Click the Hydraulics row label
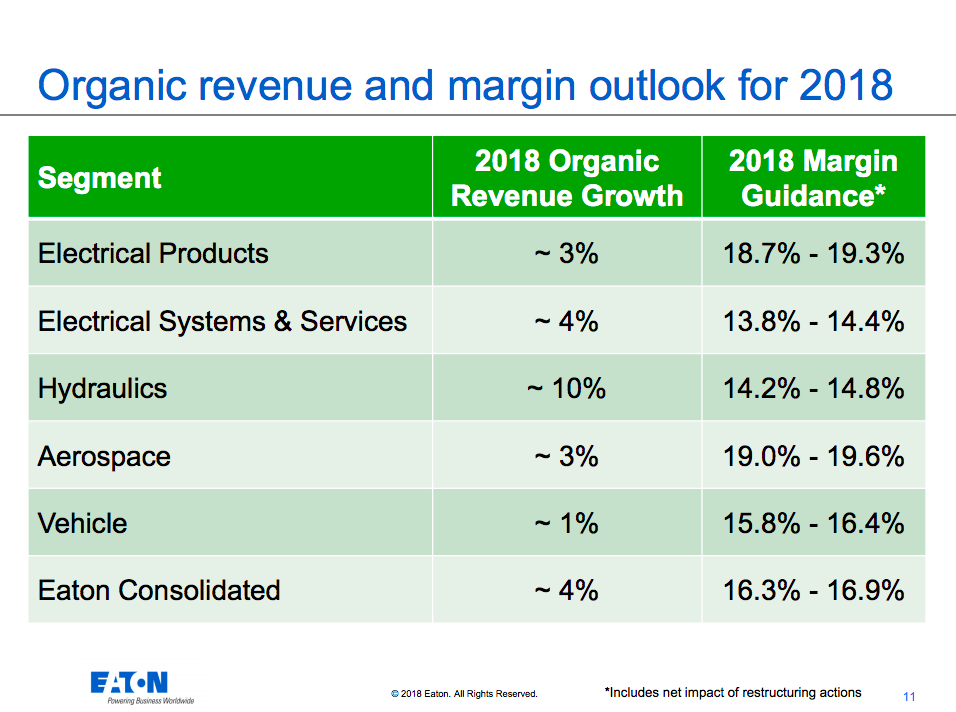The height and width of the screenshot is (712, 956). [102, 388]
